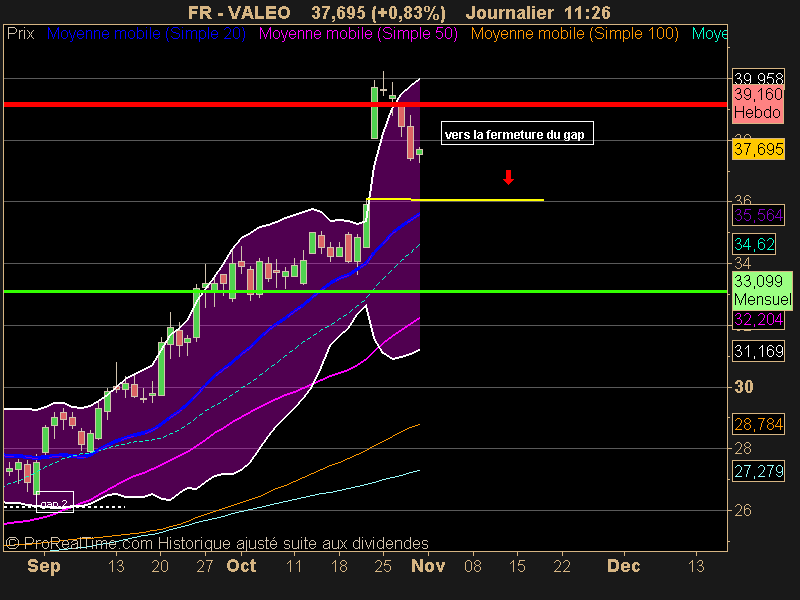This screenshot has height=600, width=800.
Task: Click the "Nov" month label on the time axis
Action: pyautogui.click(x=428, y=566)
